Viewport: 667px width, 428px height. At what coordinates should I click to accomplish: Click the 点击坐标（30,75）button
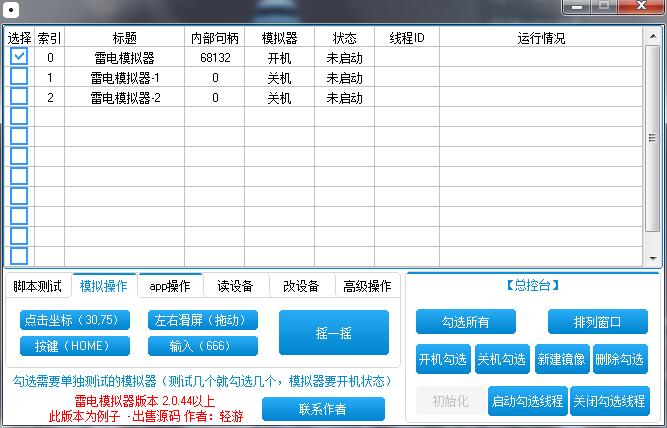click(75, 320)
